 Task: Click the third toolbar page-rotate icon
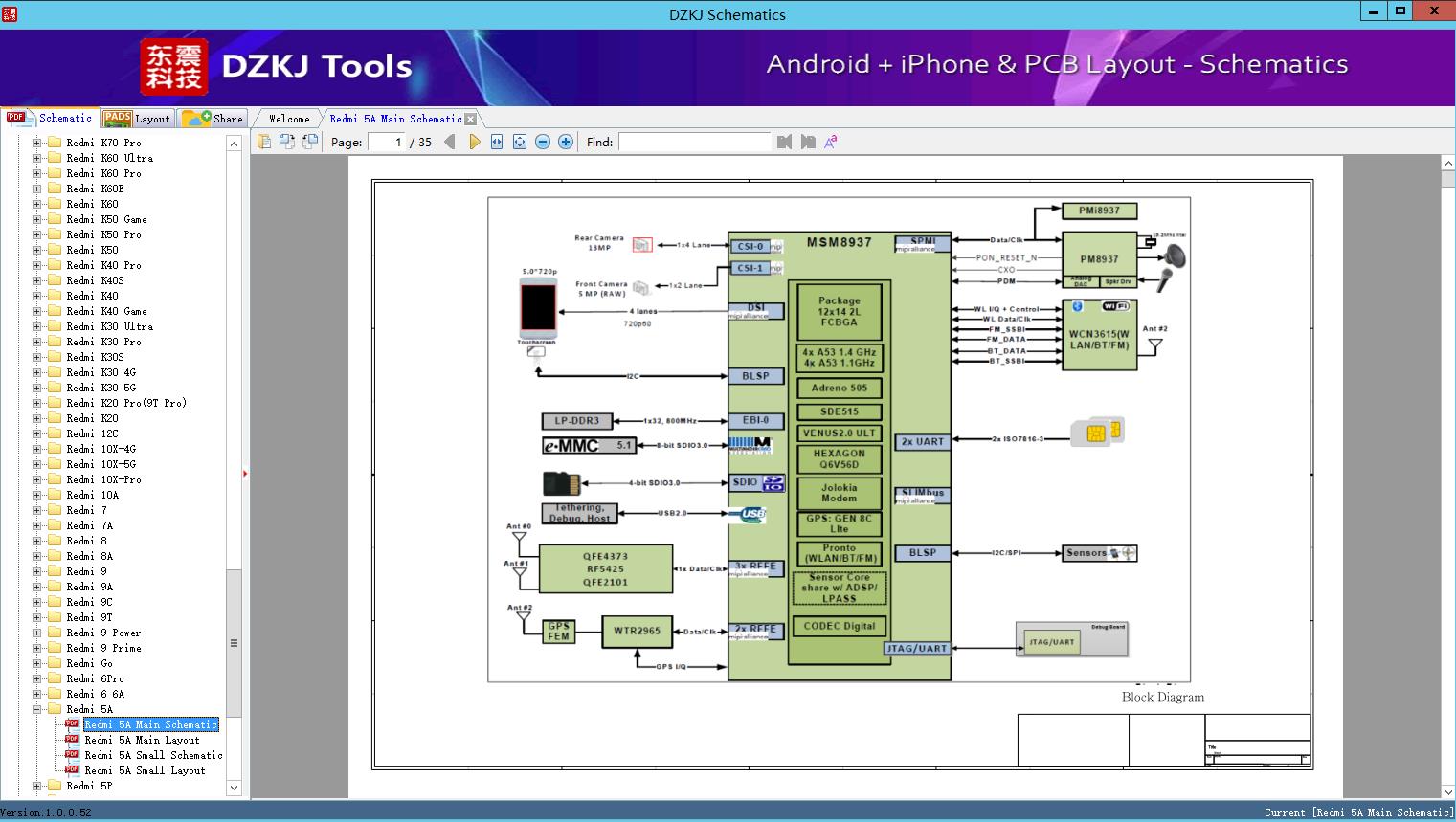click(x=310, y=142)
